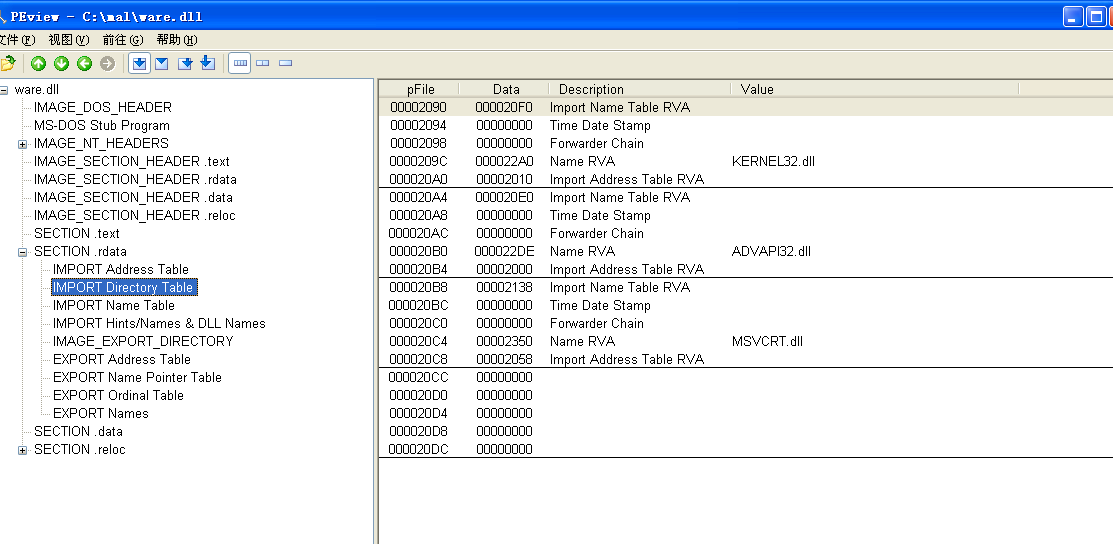Image resolution: width=1113 pixels, height=544 pixels.
Task: Select row with pFile 000020A0
Action: (745, 180)
